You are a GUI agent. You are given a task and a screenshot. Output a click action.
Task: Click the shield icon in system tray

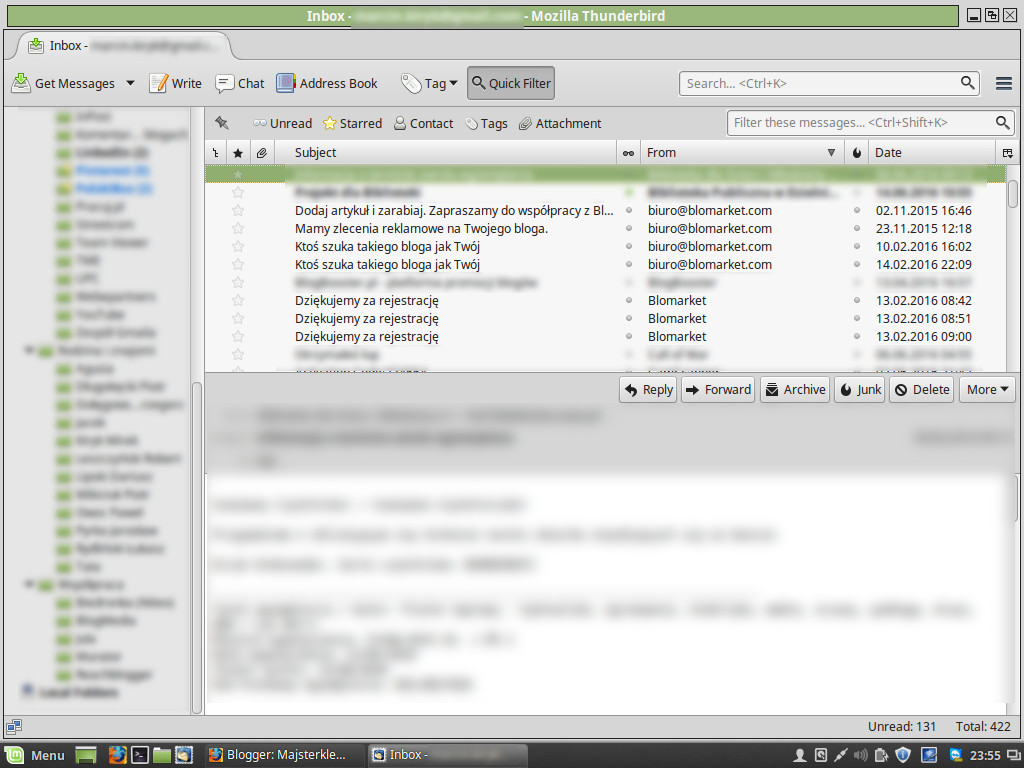(903, 755)
